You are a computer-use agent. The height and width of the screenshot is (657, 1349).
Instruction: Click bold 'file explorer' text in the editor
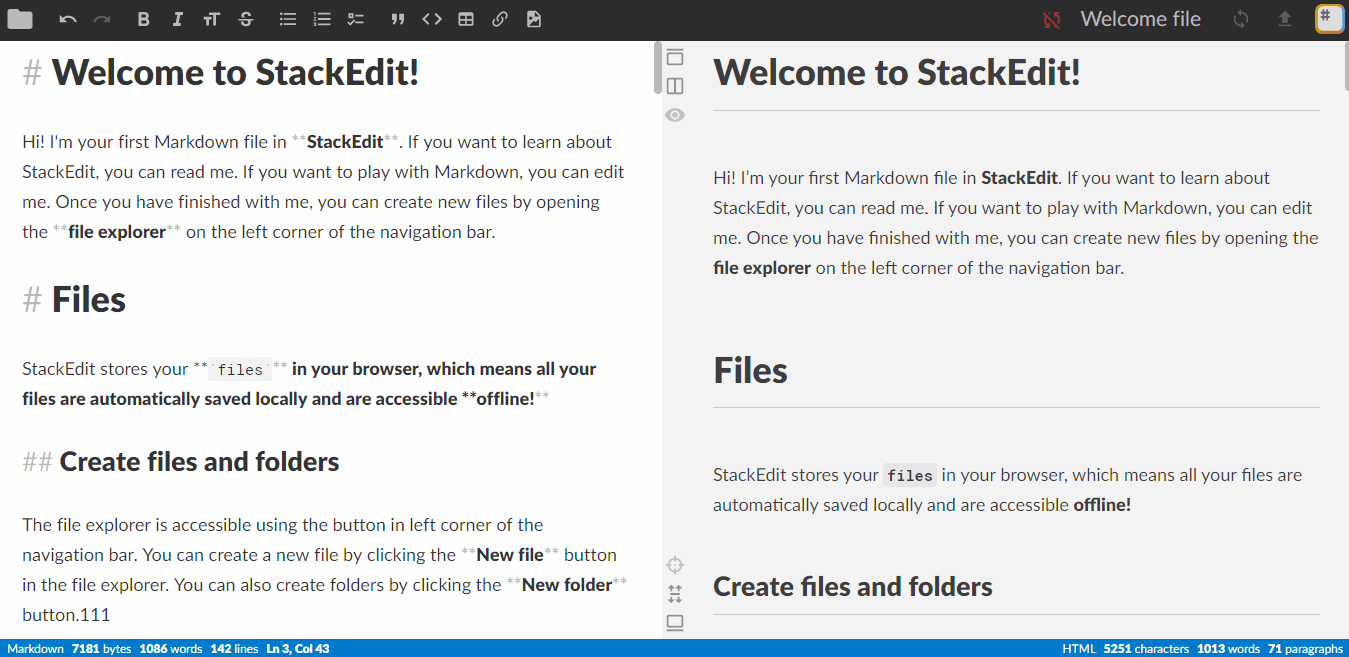[x=117, y=232]
